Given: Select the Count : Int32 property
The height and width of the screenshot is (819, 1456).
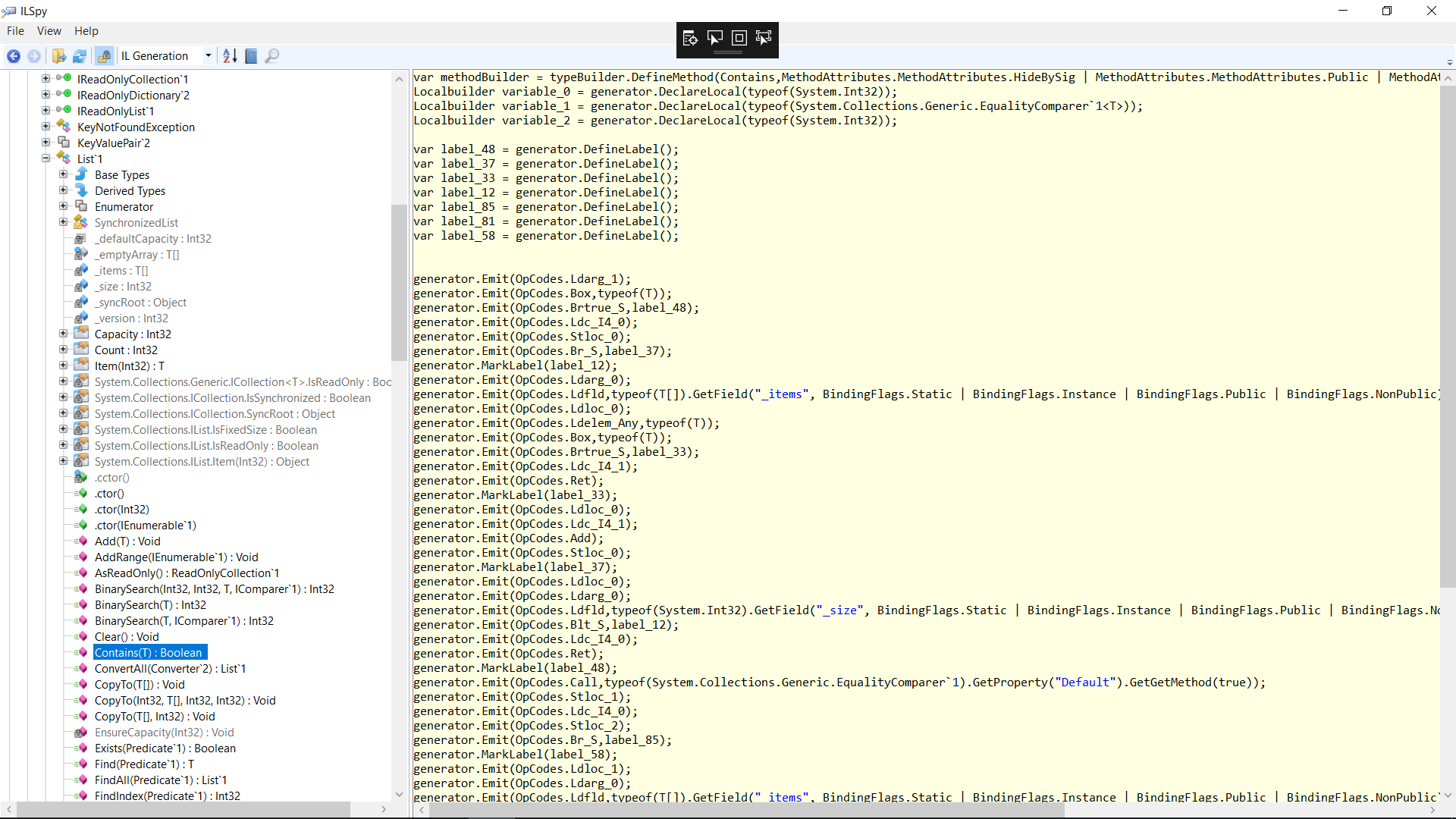Looking at the screenshot, I should click(126, 350).
